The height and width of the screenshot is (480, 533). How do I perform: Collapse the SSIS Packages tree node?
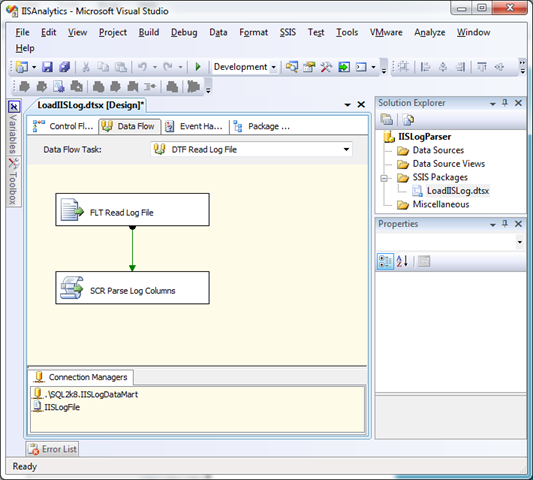click(384, 178)
